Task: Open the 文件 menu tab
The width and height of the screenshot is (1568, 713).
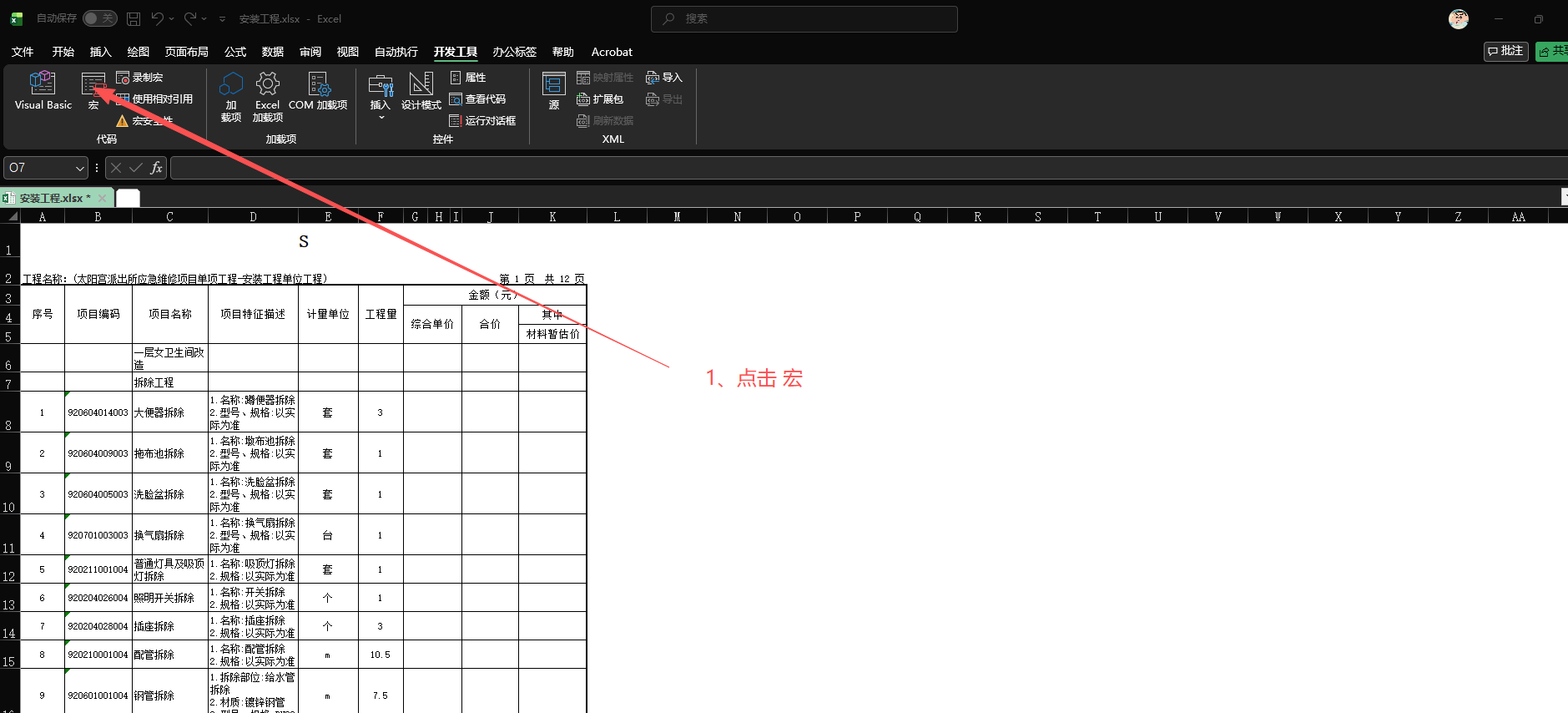Action: [23, 52]
